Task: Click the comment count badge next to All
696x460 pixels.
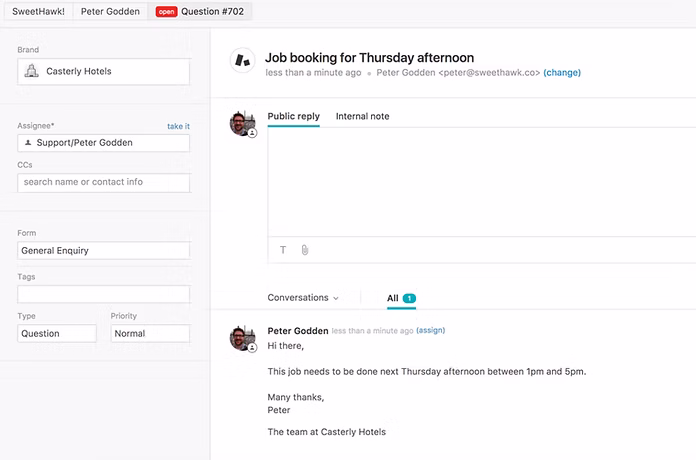Action: [409, 298]
